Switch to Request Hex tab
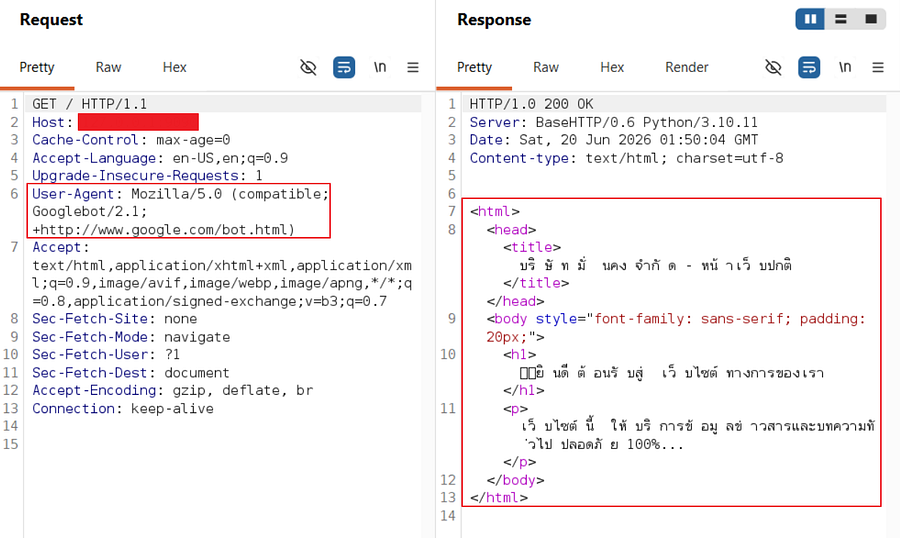This screenshot has width=900, height=538. click(x=174, y=67)
